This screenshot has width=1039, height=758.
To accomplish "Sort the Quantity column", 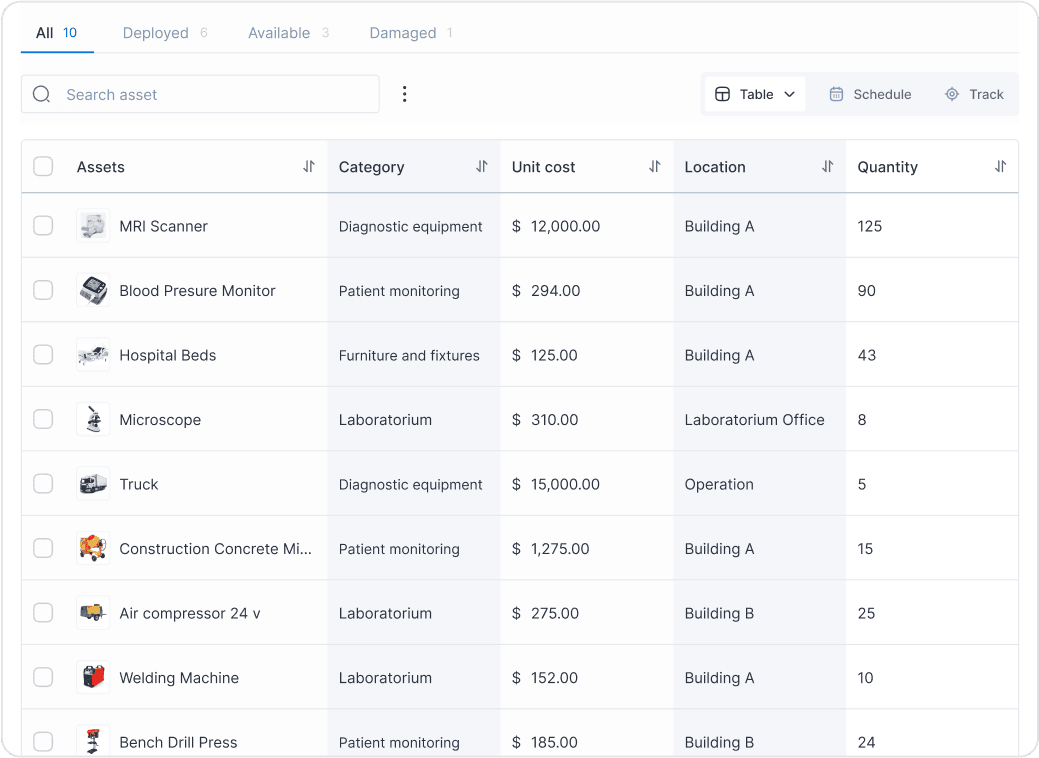I will coord(1000,167).
